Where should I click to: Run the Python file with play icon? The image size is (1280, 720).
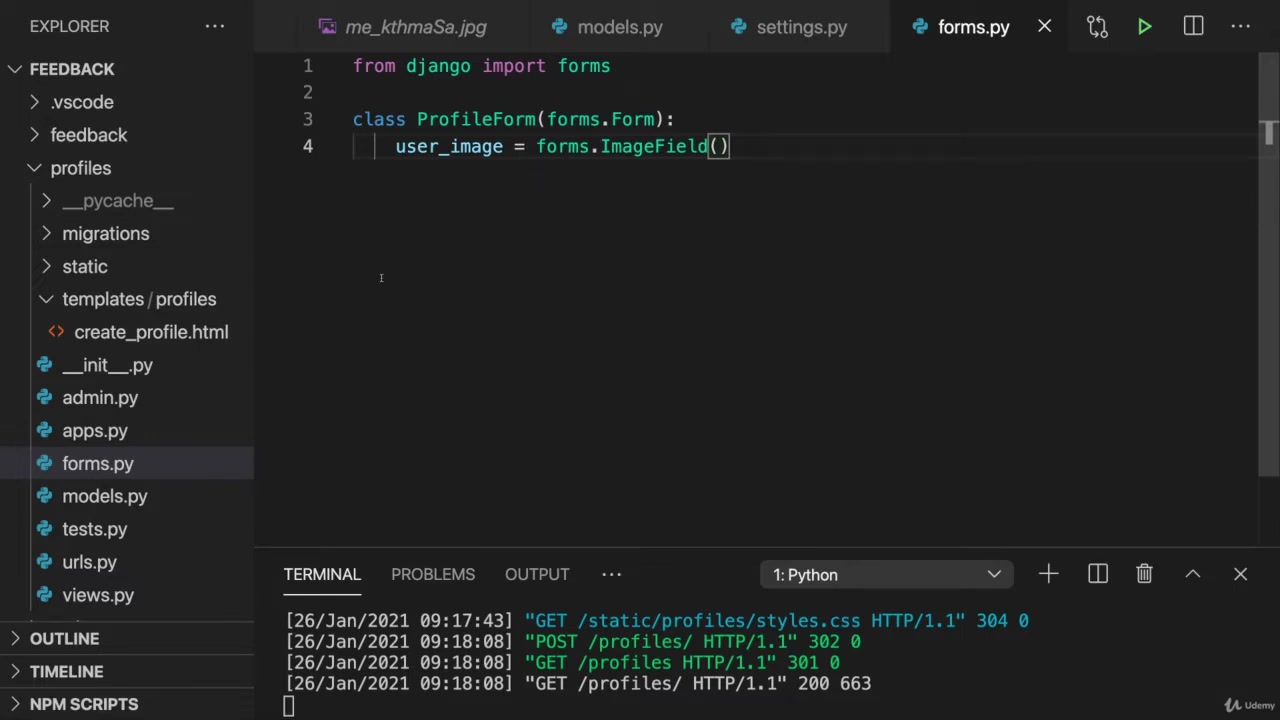pos(1144,27)
